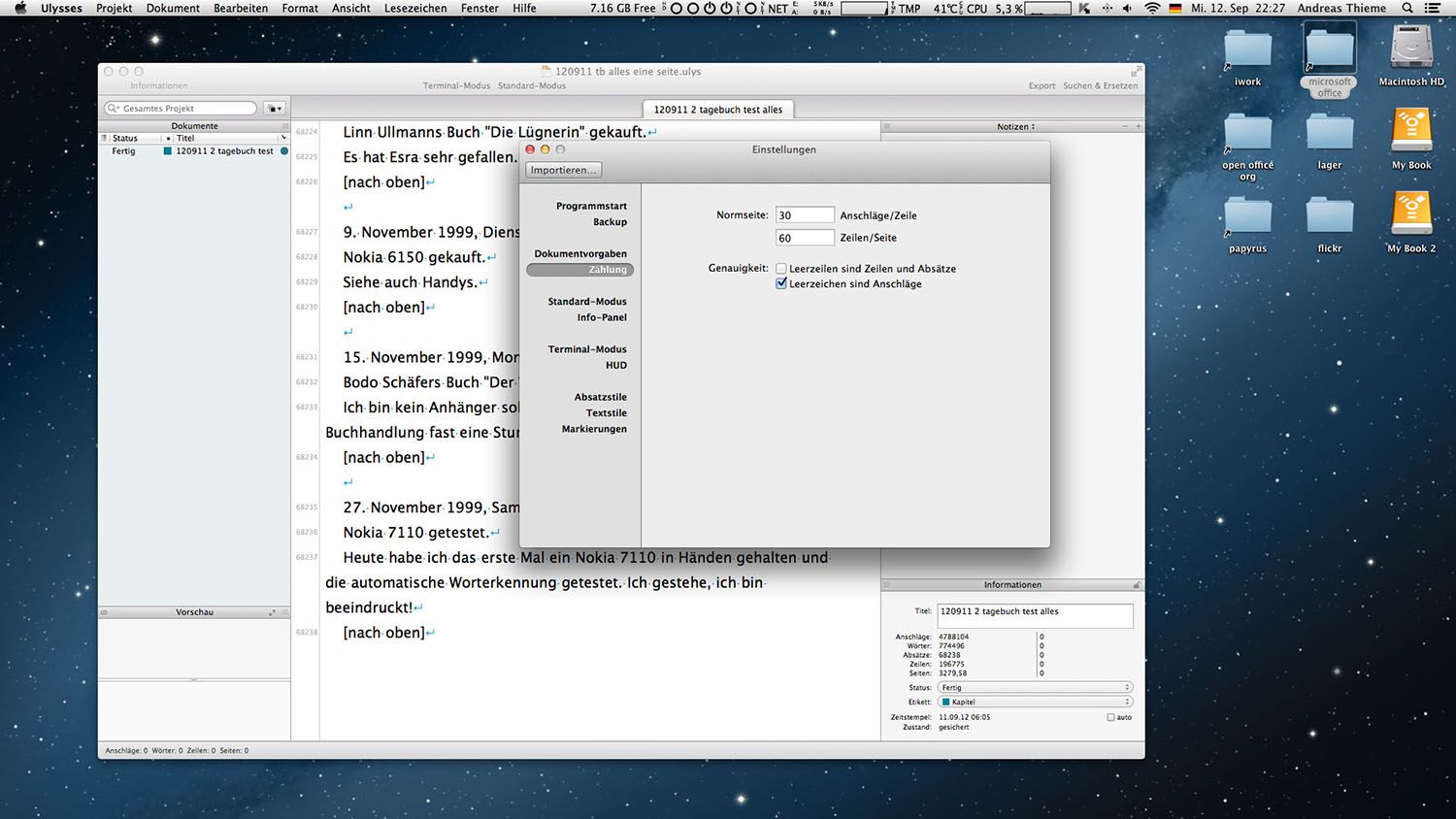Image resolution: width=1456 pixels, height=819 pixels.
Task: Click the teal Kapitel label square in document row
Action: 168,151
